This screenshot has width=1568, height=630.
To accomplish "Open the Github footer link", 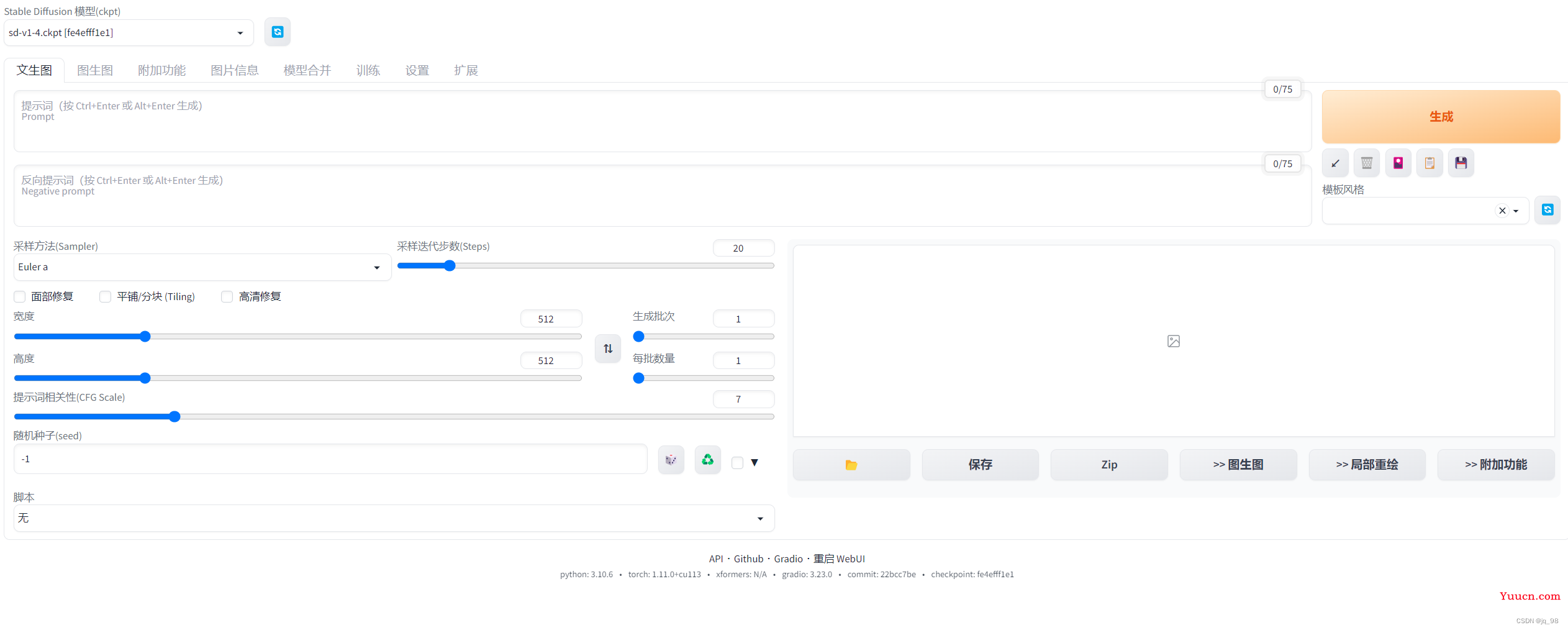I will point(748,559).
